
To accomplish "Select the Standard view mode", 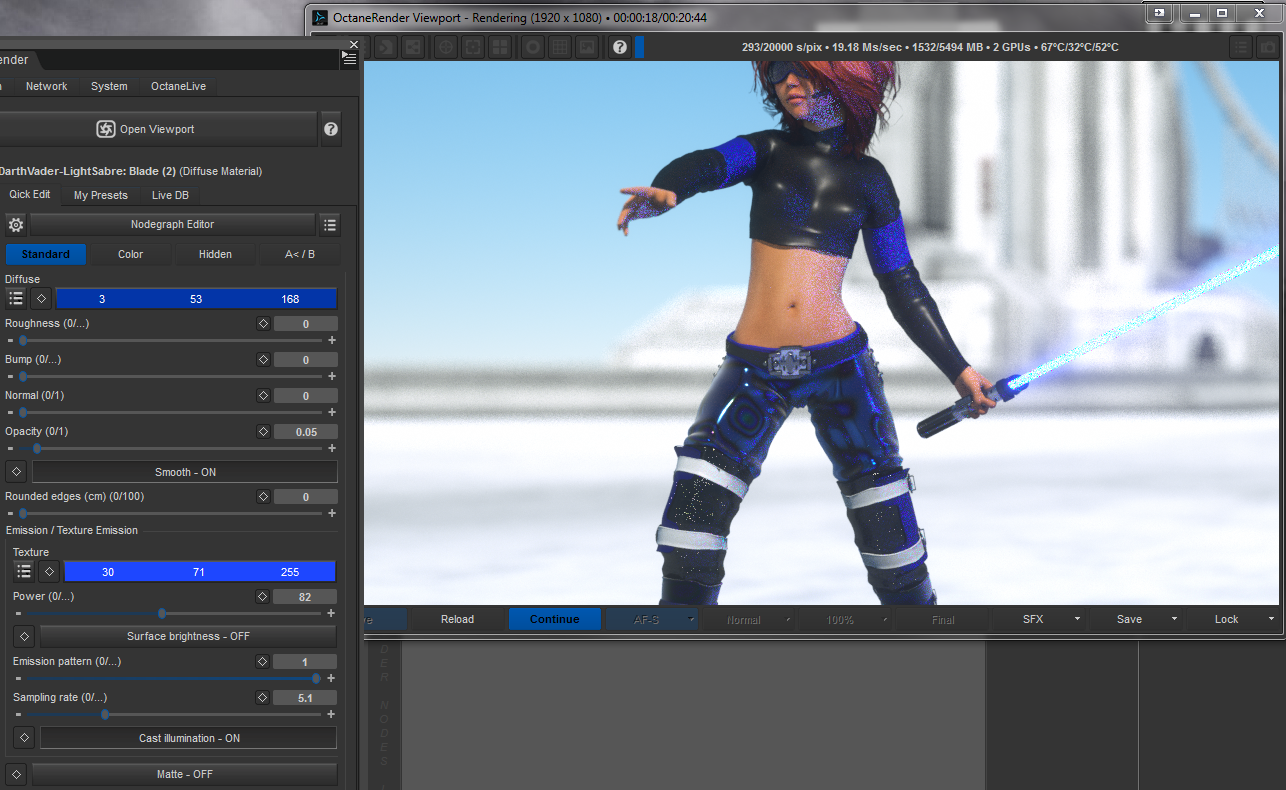I will coord(46,254).
